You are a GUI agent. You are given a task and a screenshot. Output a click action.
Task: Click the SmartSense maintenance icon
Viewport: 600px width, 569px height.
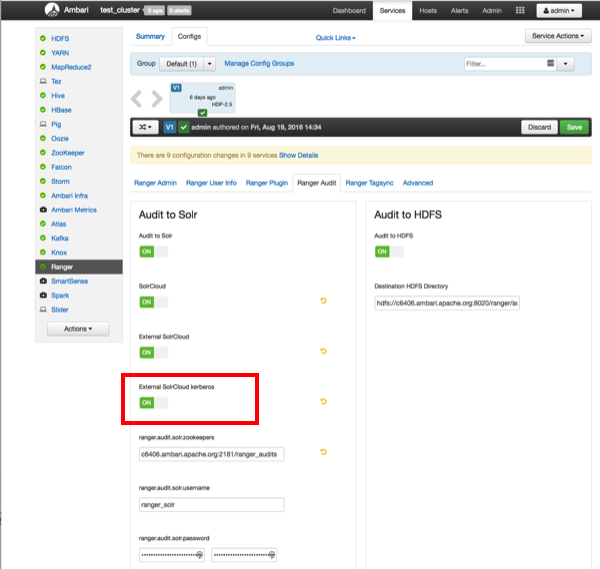43,281
